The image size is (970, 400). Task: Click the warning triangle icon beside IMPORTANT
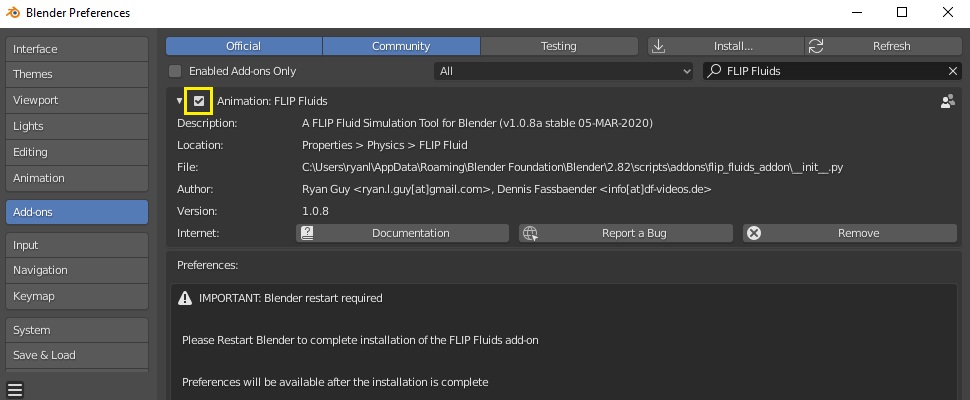[x=185, y=299]
